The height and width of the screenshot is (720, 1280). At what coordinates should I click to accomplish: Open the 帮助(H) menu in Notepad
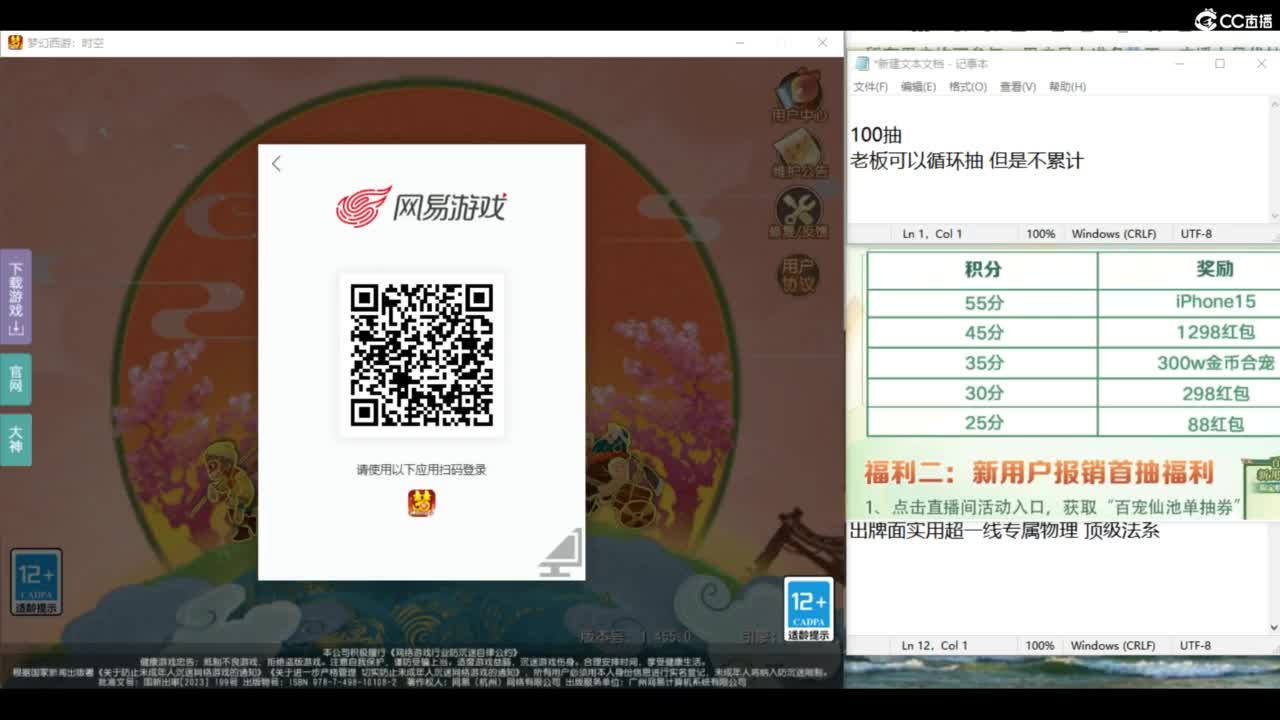tap(1067, 87)
